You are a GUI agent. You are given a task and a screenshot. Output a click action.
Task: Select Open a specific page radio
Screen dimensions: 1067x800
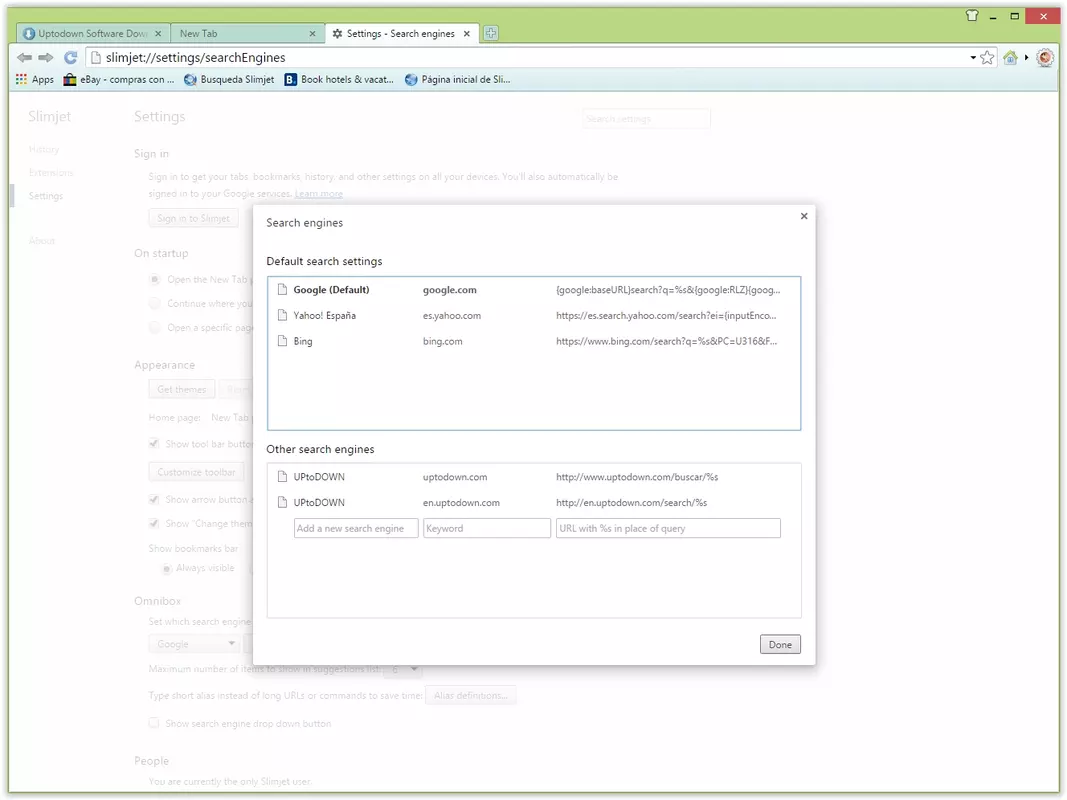point(154,328)
